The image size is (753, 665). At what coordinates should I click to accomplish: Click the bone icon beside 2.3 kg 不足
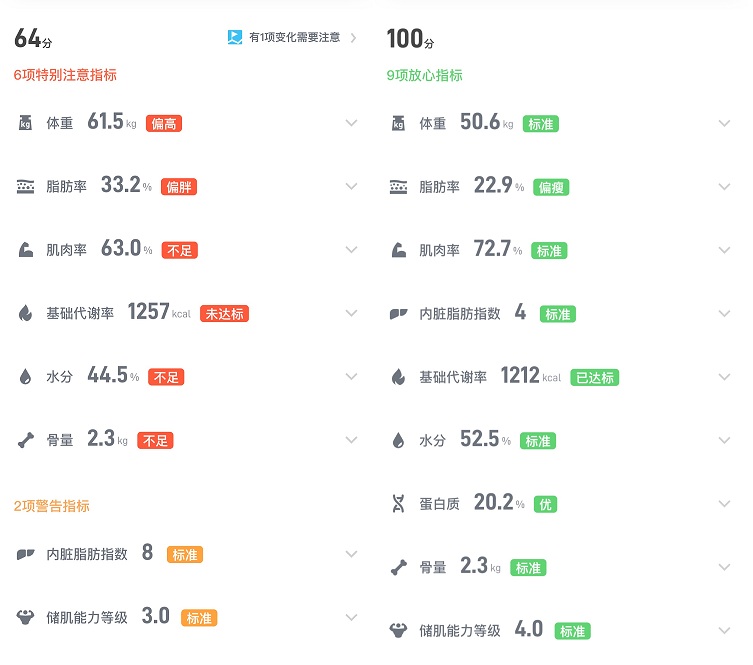(x=26, y=440)
